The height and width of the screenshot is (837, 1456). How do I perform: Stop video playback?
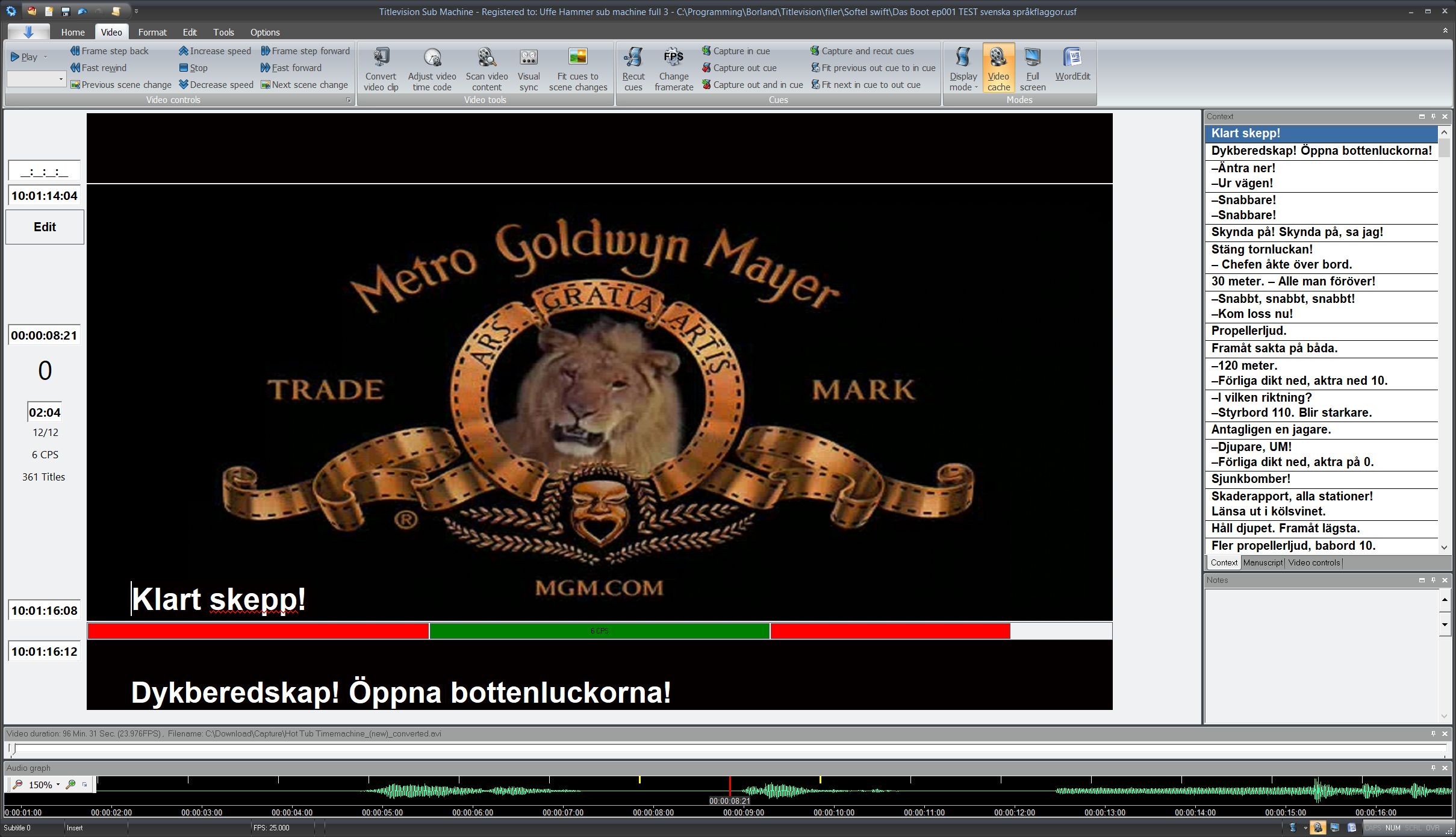pyautogui.click(x=193, y=67)
